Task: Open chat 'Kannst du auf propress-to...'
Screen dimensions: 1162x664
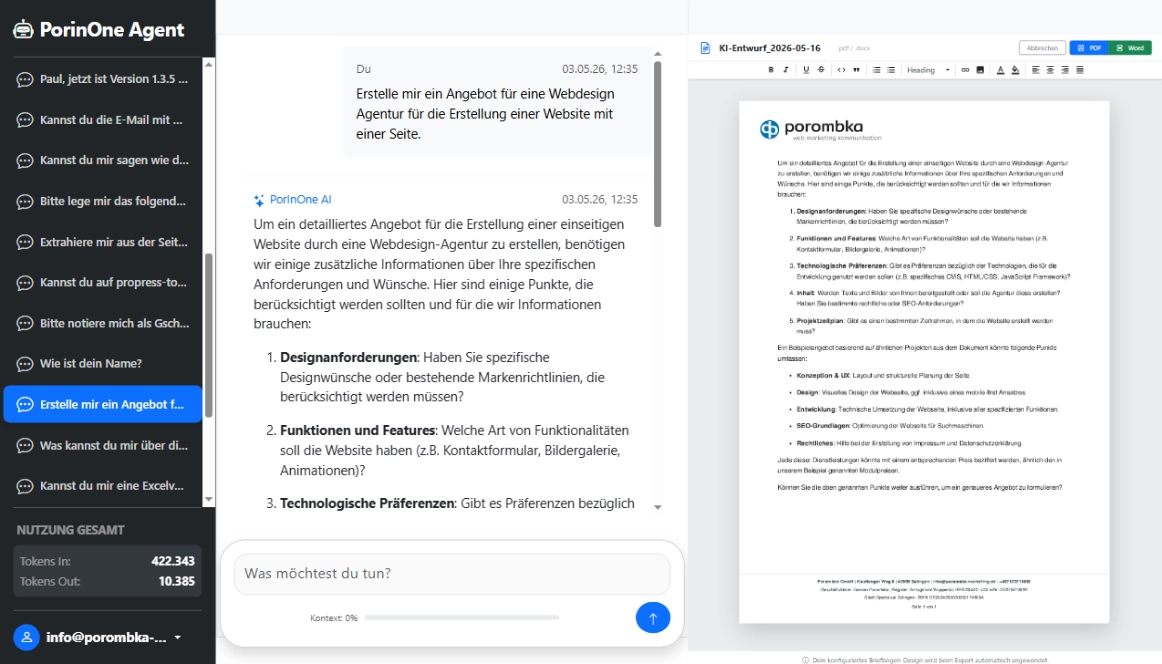Action: pyautogui.click(x=103, y=282)
